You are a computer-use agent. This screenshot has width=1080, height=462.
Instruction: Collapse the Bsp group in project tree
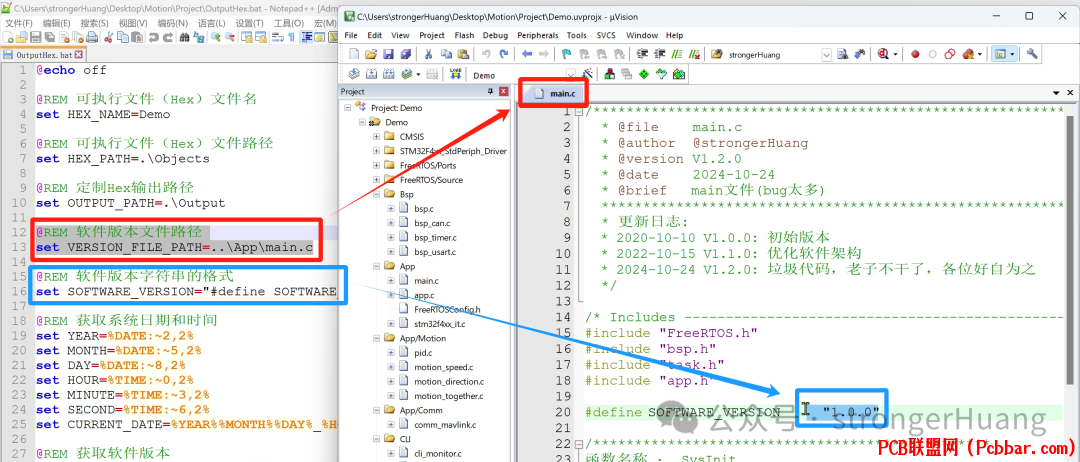pyautogui.click(x=377, y=194)
